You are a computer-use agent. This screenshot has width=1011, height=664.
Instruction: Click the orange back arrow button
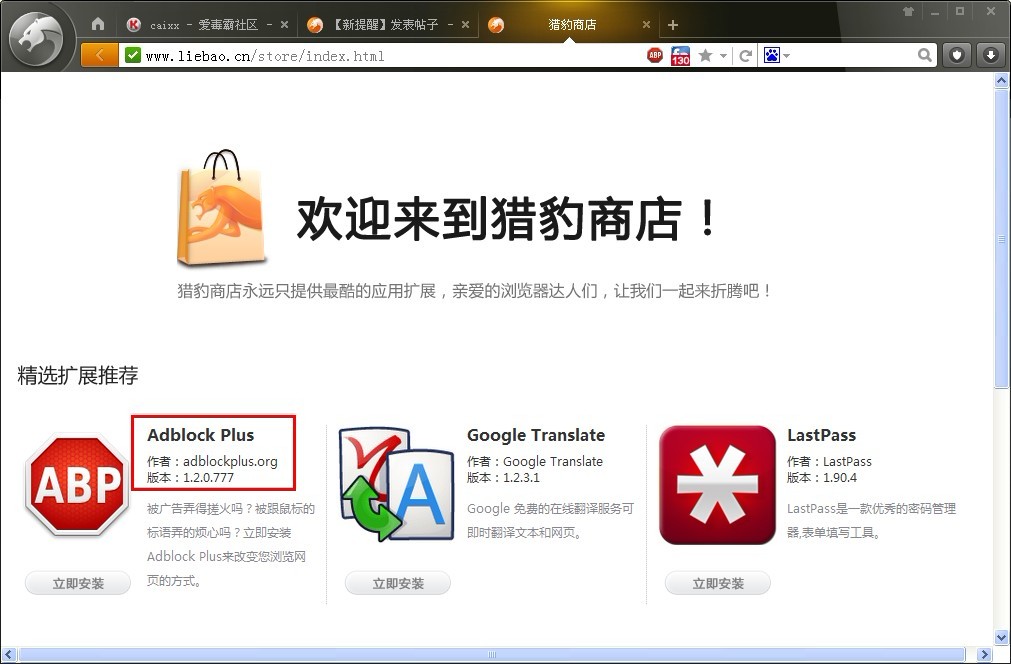[x=99, y=55]
